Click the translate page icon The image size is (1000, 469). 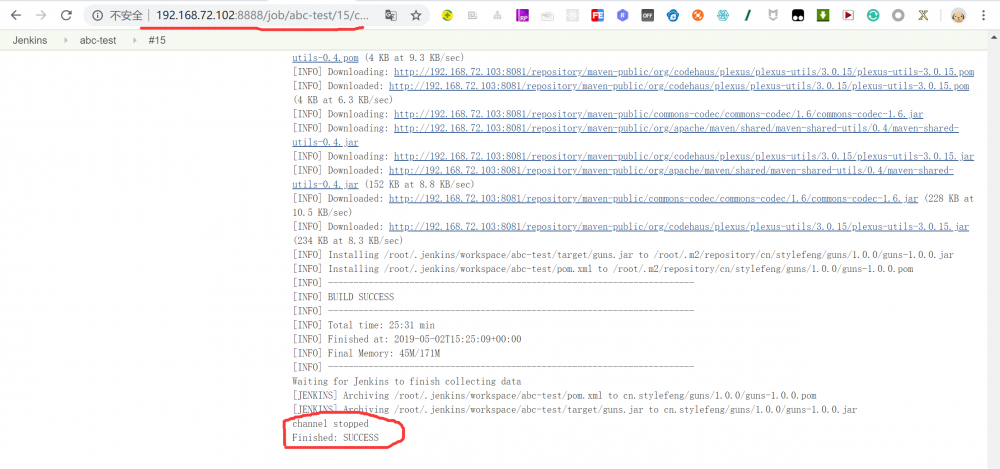(391, 15)
